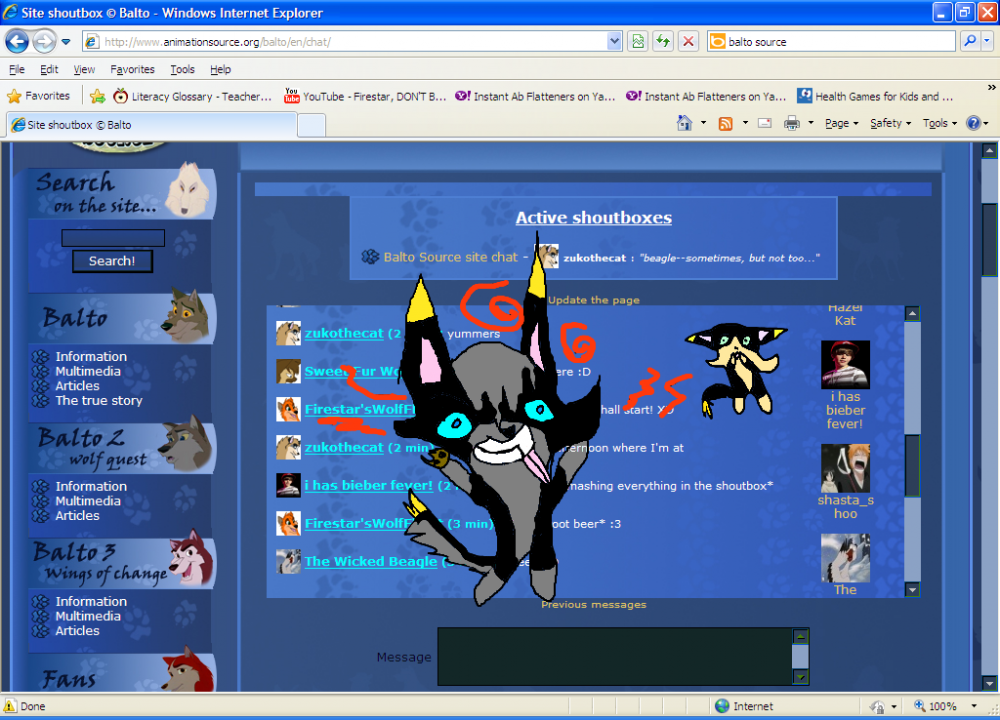The image size is (1000, 720).
Task: Click the RSS feeds icon
Action: tap(725, 124)
